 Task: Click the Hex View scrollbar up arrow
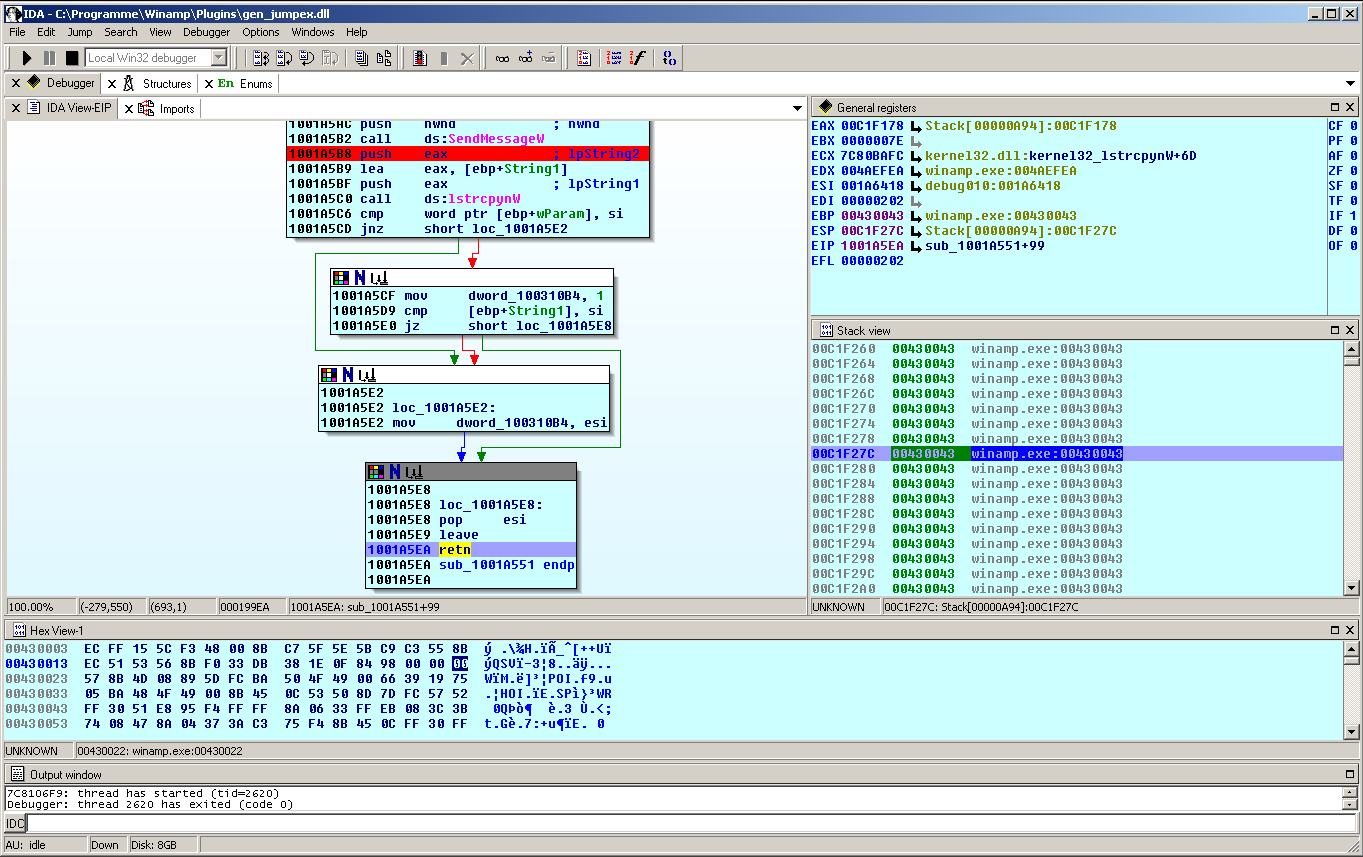click(1350, 650)
